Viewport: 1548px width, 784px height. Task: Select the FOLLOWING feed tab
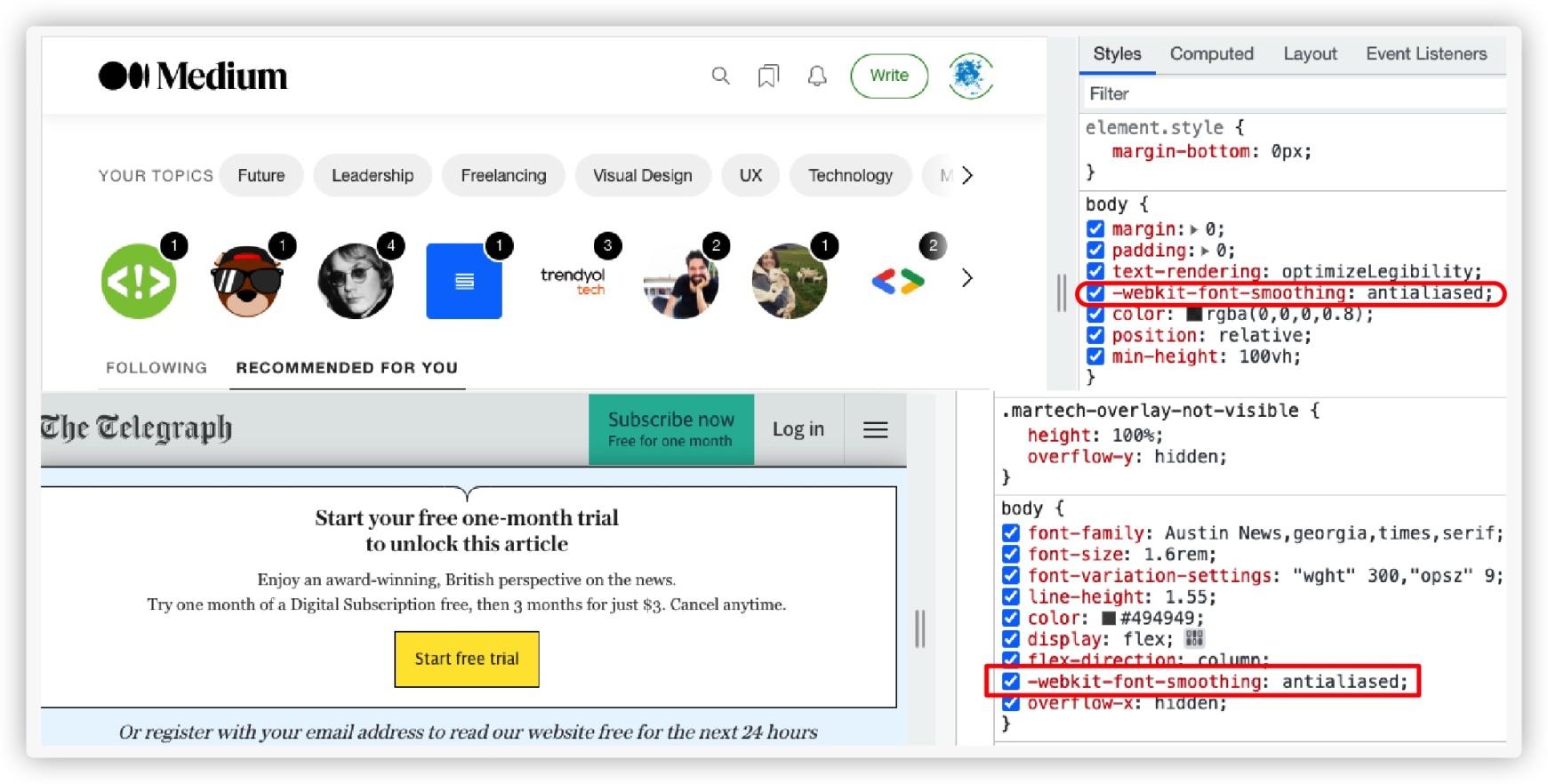156,368
